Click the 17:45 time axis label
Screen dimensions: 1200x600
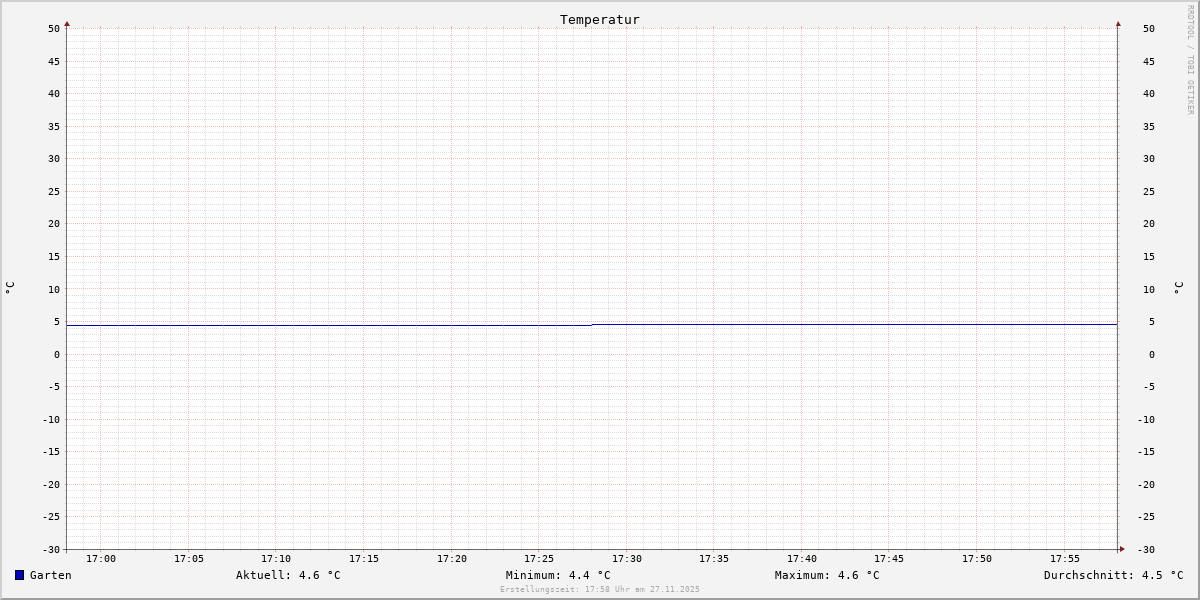889,559
